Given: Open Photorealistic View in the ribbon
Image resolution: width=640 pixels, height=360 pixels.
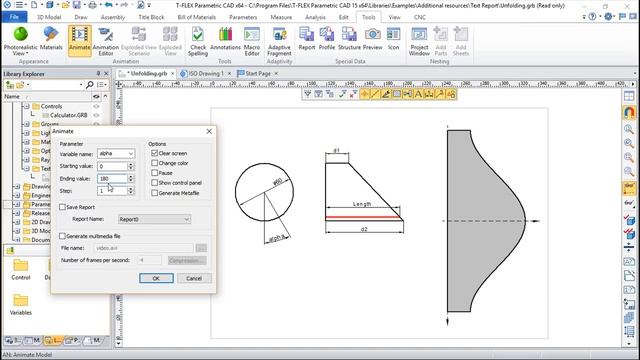Looking at the screenshot, I should pos(20,40).
